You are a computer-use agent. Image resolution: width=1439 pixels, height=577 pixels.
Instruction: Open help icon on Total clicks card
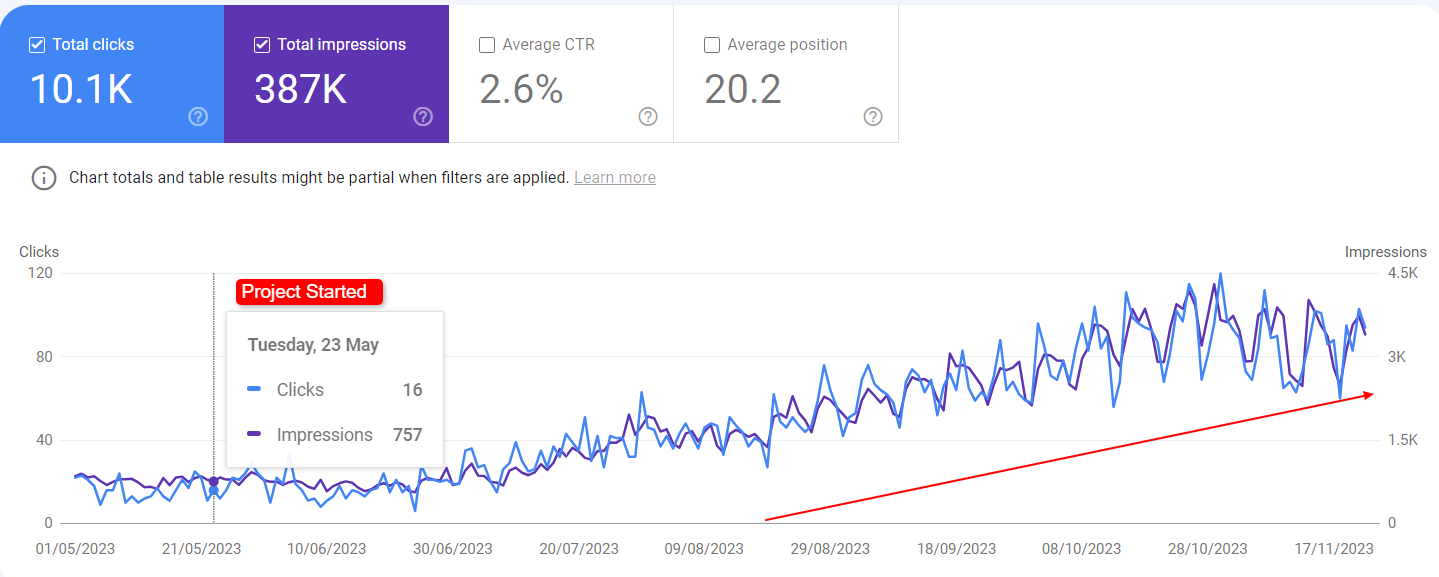198,117
